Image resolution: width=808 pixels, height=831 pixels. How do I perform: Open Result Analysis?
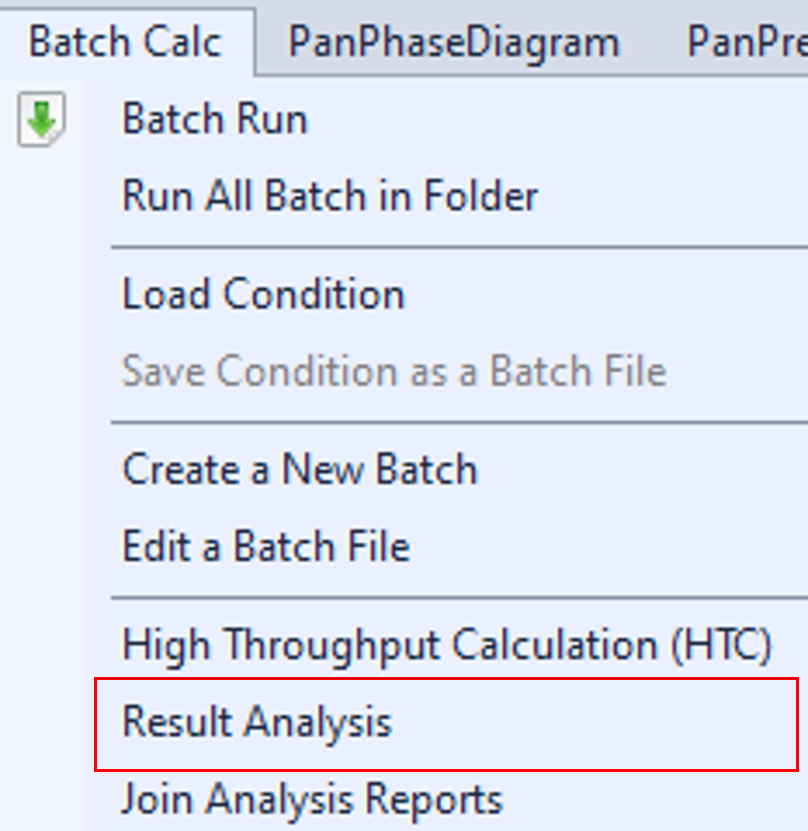[256, 722]
